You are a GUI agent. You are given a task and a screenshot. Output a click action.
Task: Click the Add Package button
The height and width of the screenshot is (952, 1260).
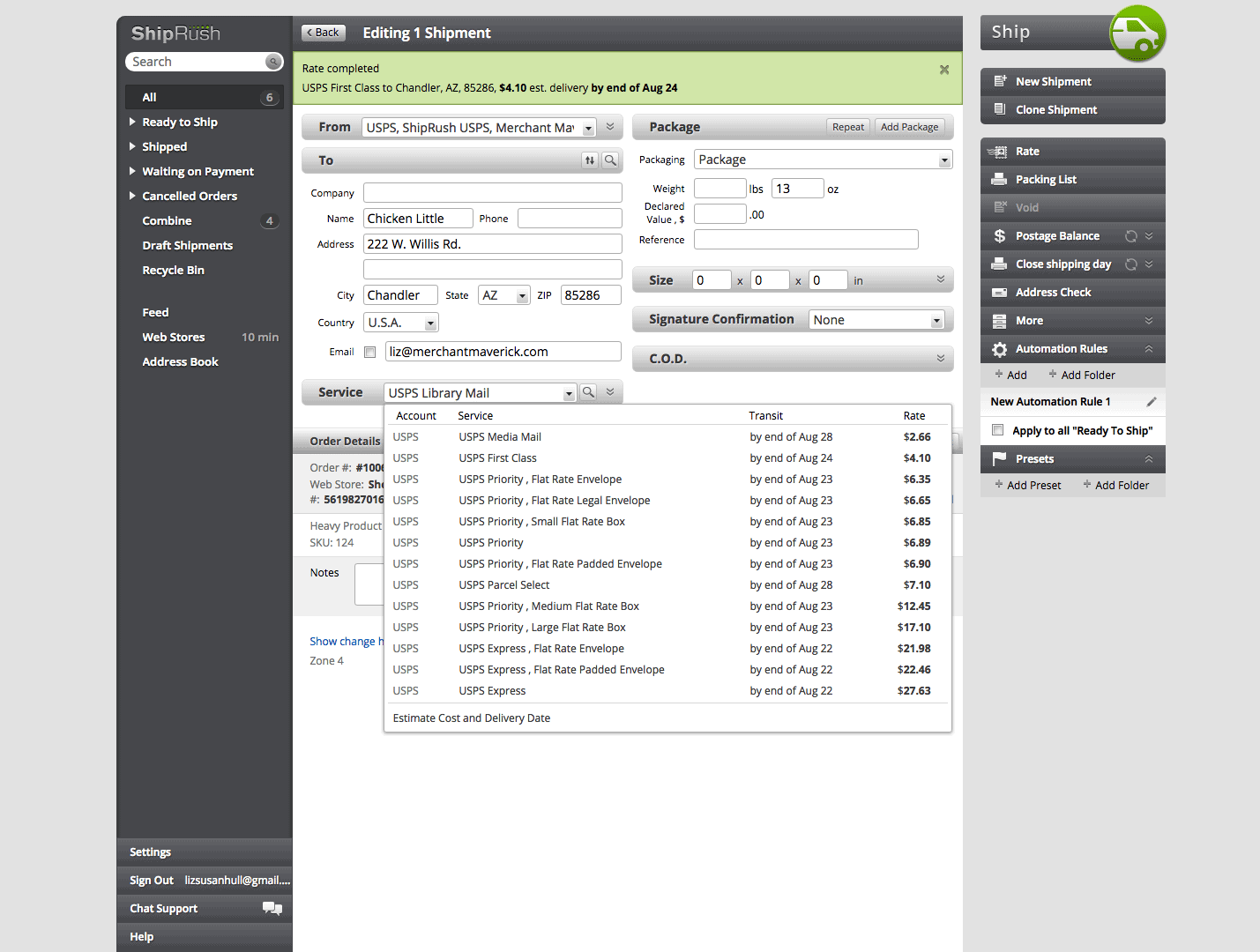909,127
